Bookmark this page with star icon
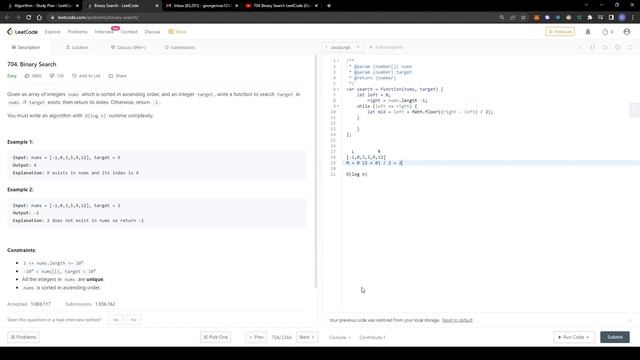The image size is (640, 360). pyautogui.click(x=523, y=17)
